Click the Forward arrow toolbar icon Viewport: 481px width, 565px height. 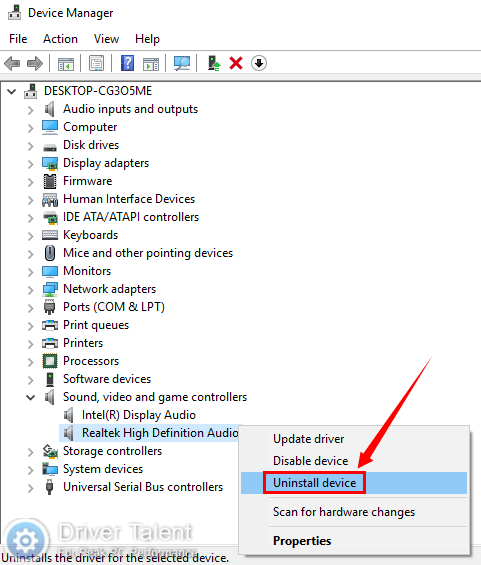coord(35,64)
